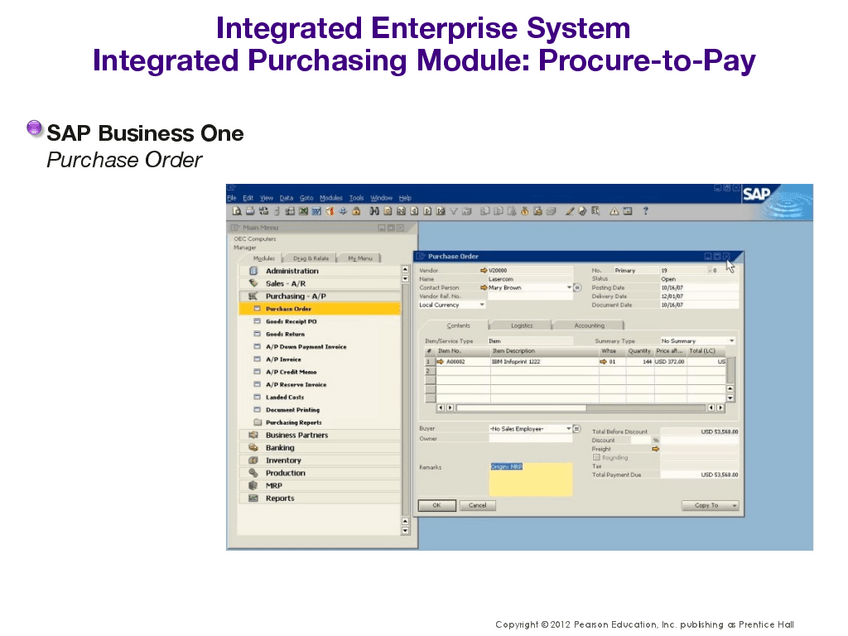Open the Buyer No Sales Employee dropdown
Viewport: 848px width, 636px height.
568,429
